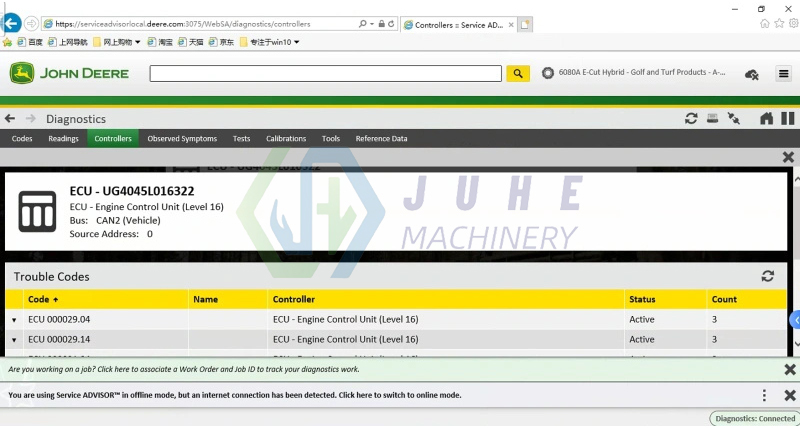Go to home using house icon
Image resolution: width=800 pixels, height=428 pixels.
click(766, 119)
